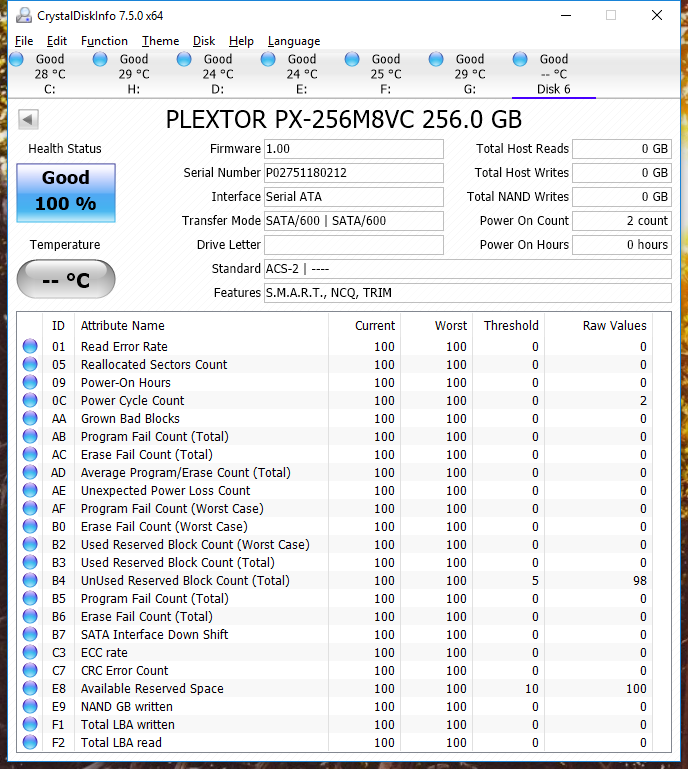Screen dimensions: 688x769
Task: Click status orb for Power Cycle Count row
Action: pos(30,401)
